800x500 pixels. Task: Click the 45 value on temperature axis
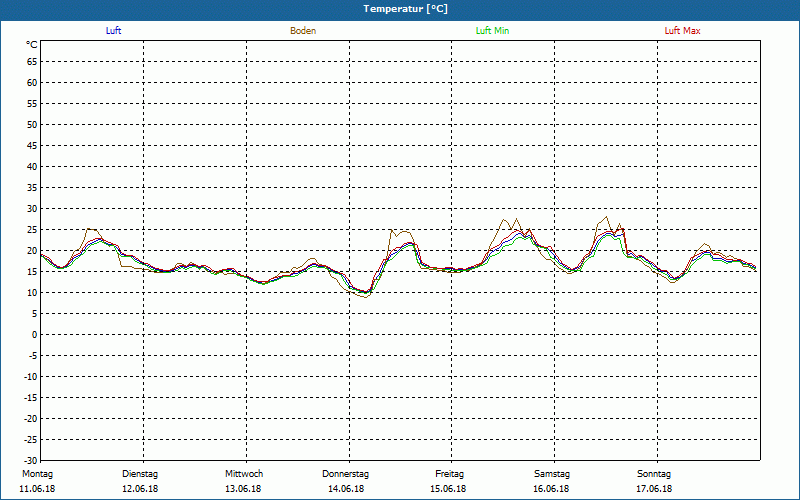coord(32,145)
